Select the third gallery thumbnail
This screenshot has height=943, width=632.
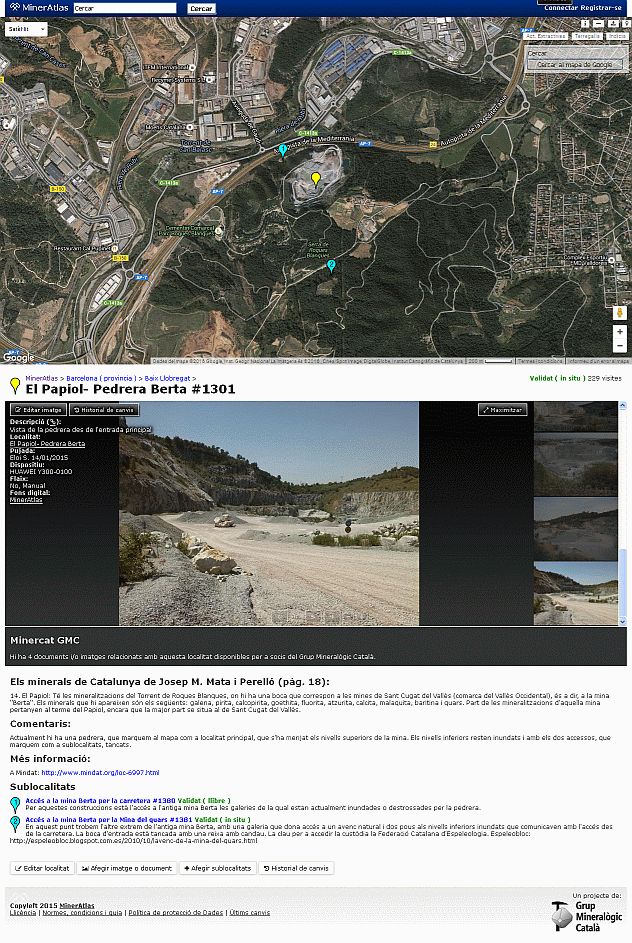(575, 529)
